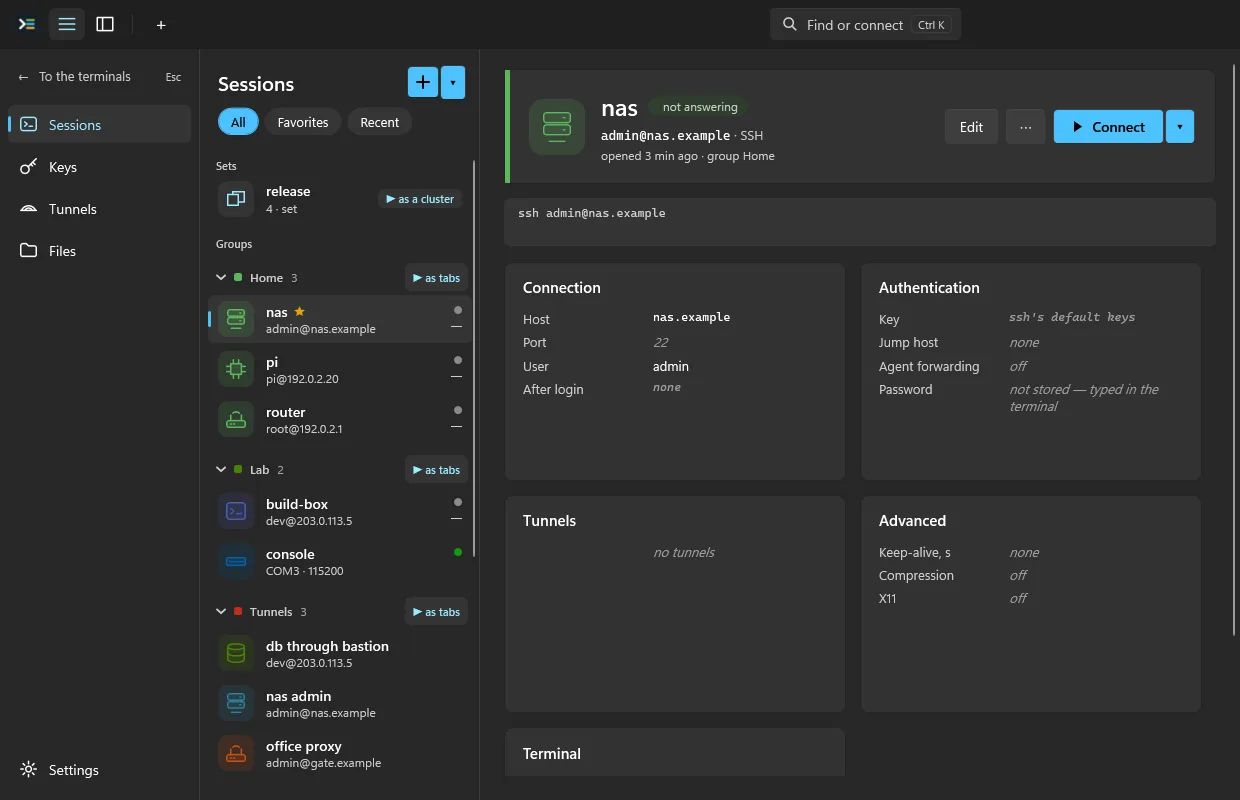Screen dimensions: 1240x800
Task: Click the Tunnels group red color dot
Action: [238, 612]
